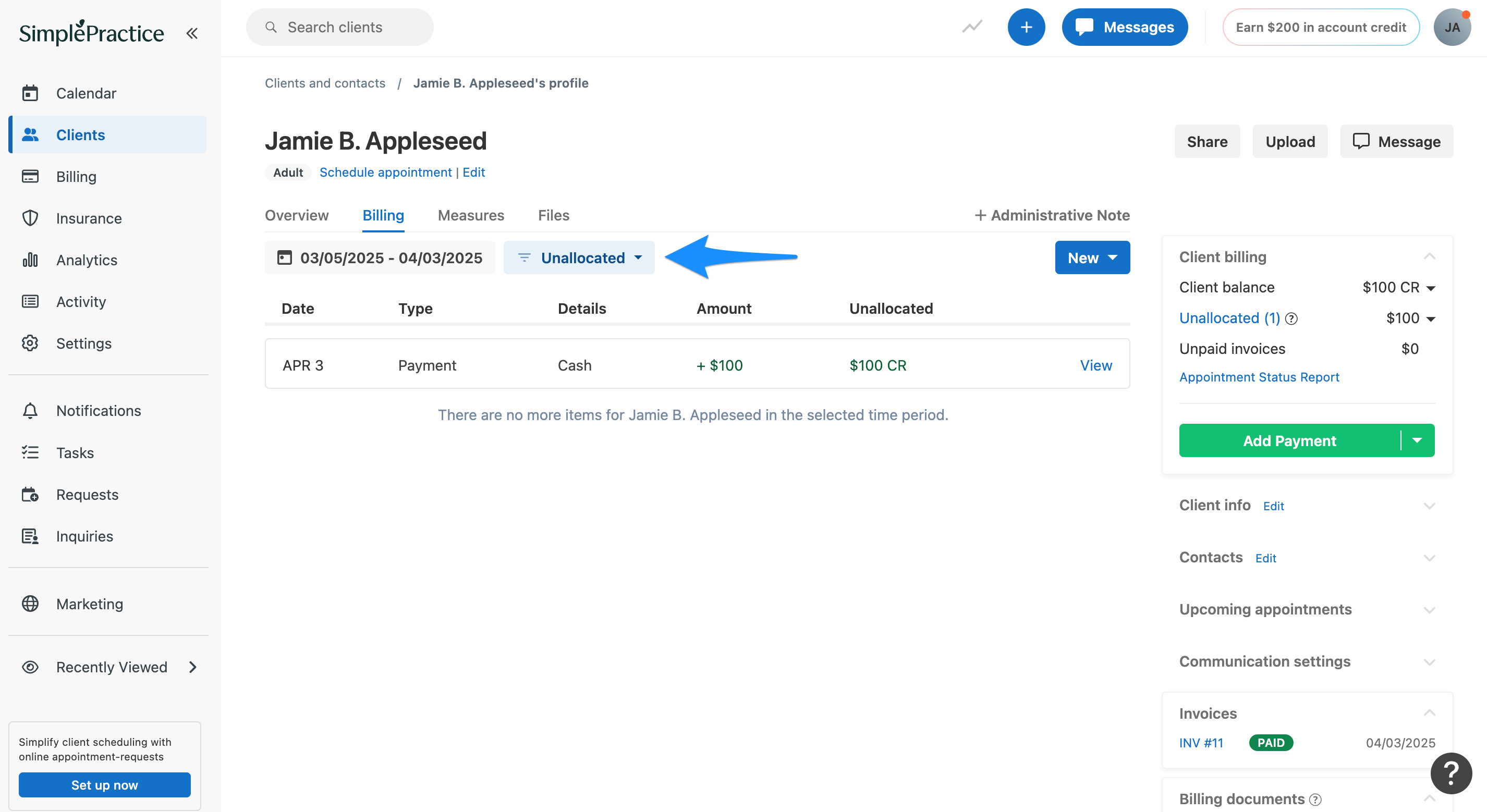Open invoice INV #11

[x=1201, y=743]
